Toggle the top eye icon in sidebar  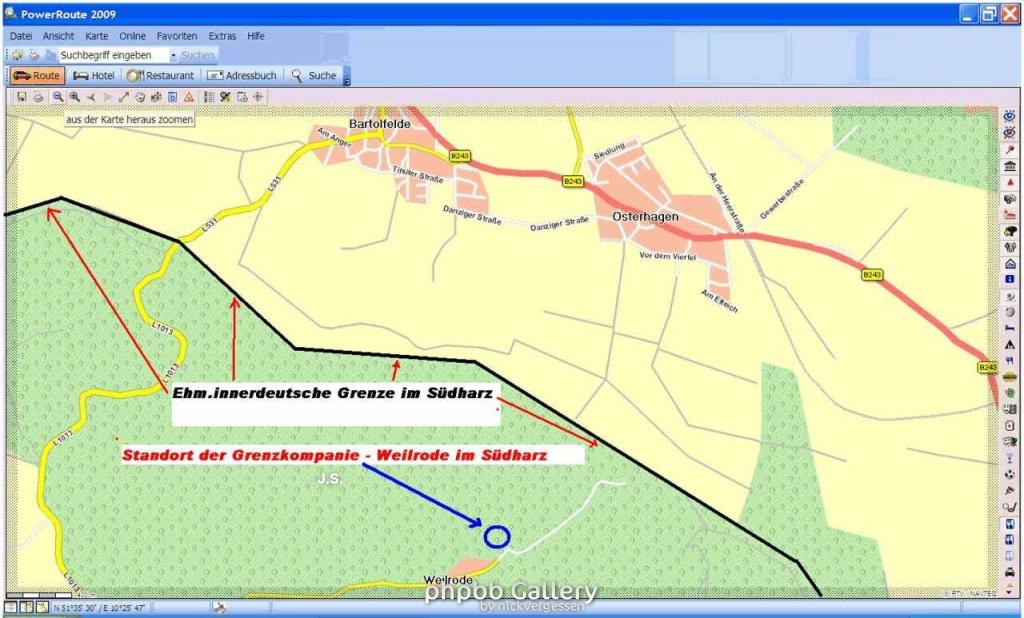(1010, 116)
